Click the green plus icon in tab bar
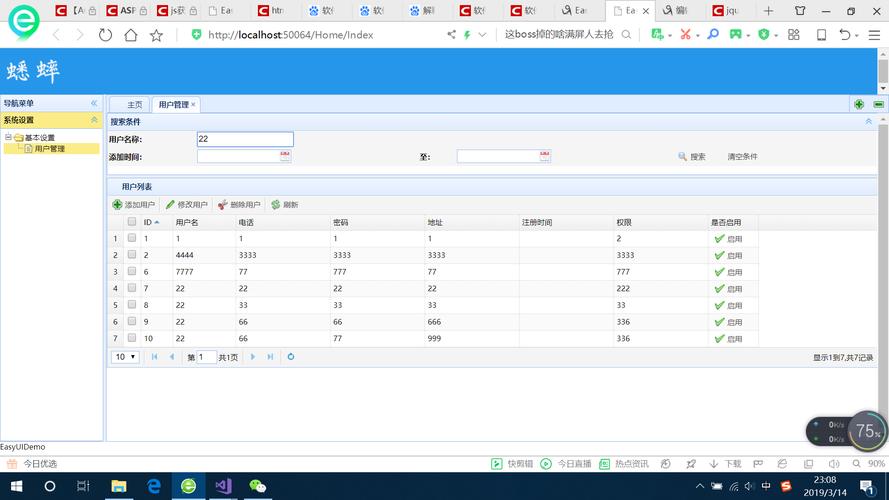This screenshot has width=889, height=500. pos(859,104)
